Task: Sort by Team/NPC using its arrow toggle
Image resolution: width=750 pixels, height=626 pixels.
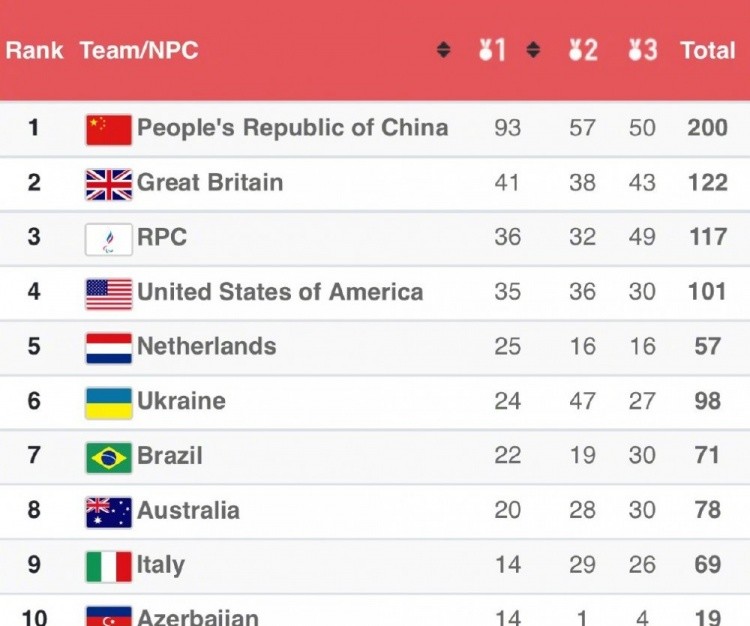Action: 443,50
